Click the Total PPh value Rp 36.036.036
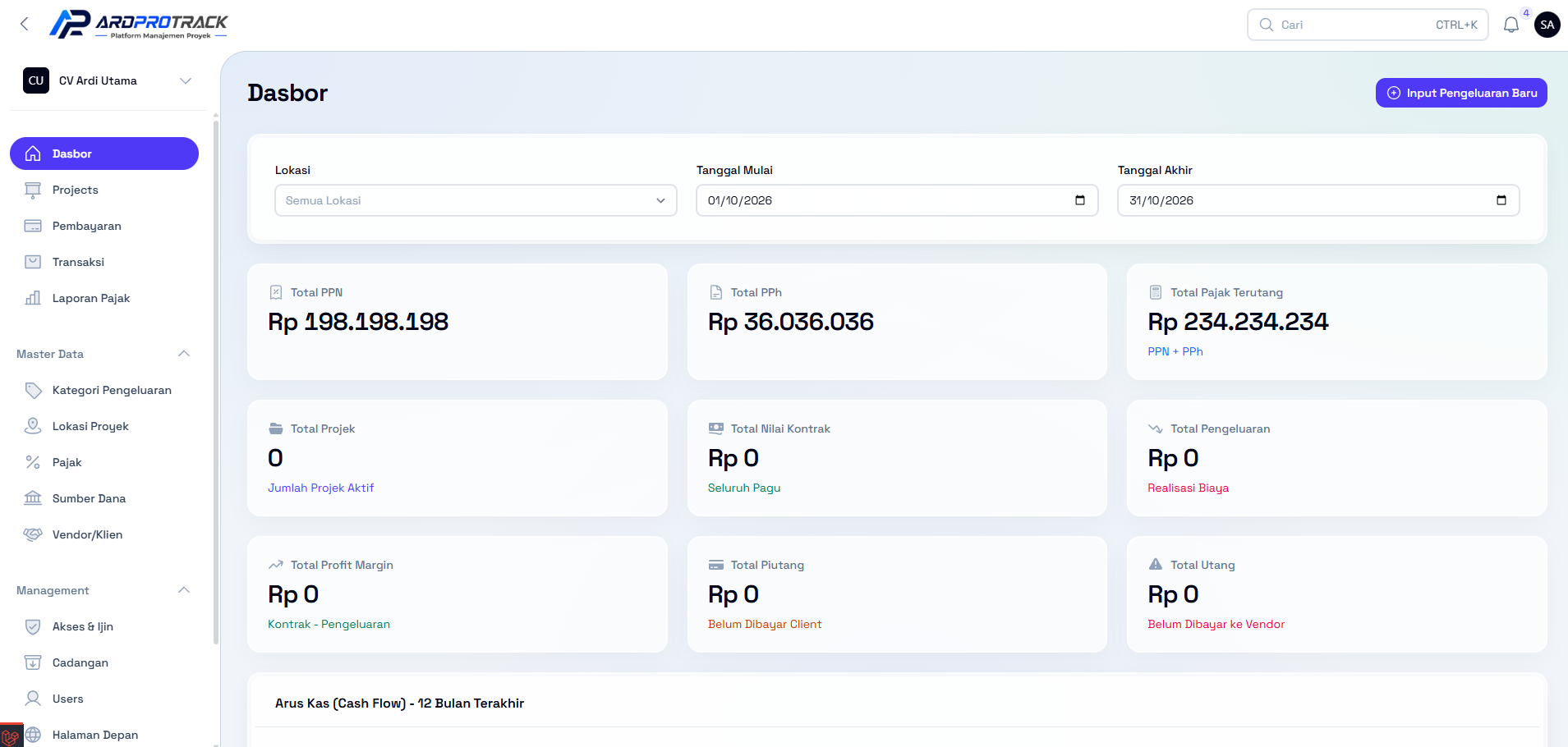The width and height of the screenshot is (1568, 747). pos(791,322)
